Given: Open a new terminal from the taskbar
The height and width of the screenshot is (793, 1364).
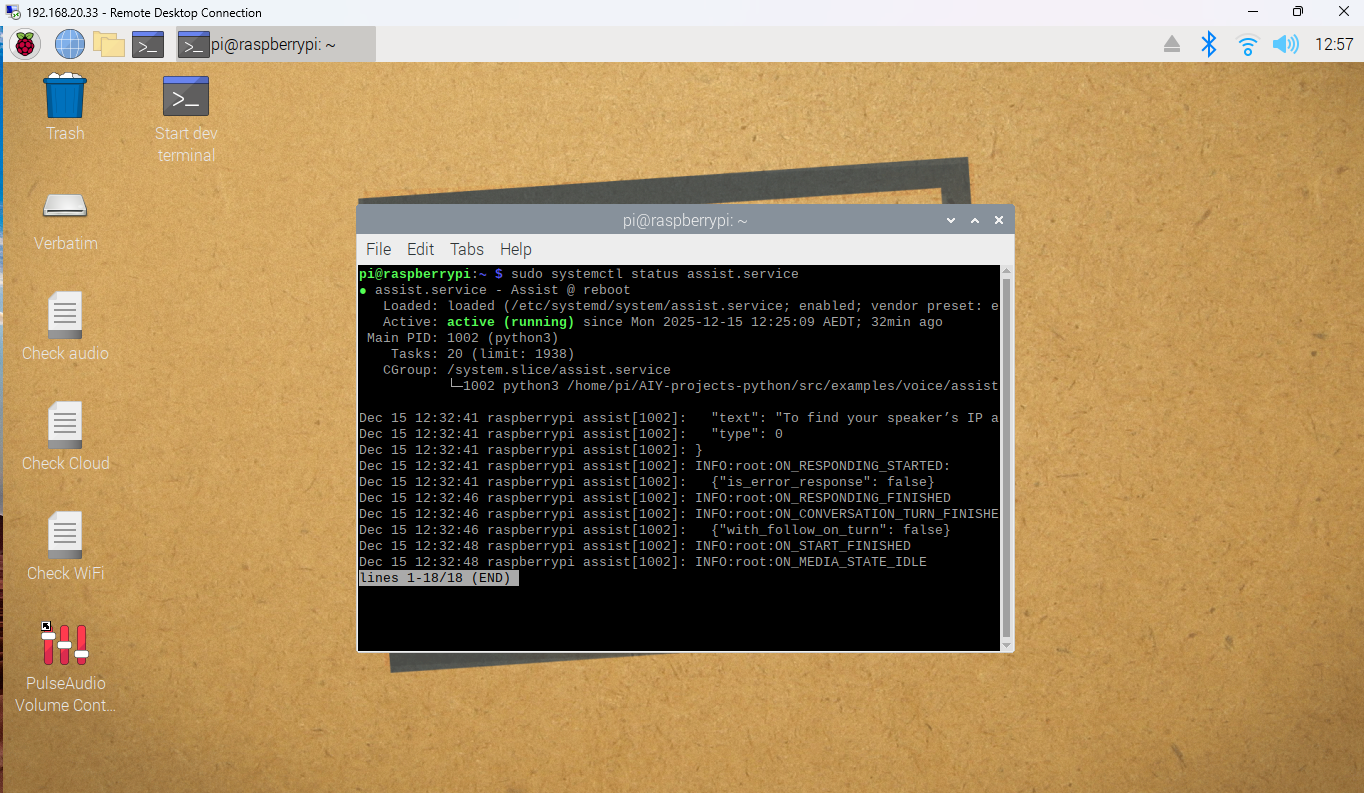Looking at the screenshot, I should [147, 44].
